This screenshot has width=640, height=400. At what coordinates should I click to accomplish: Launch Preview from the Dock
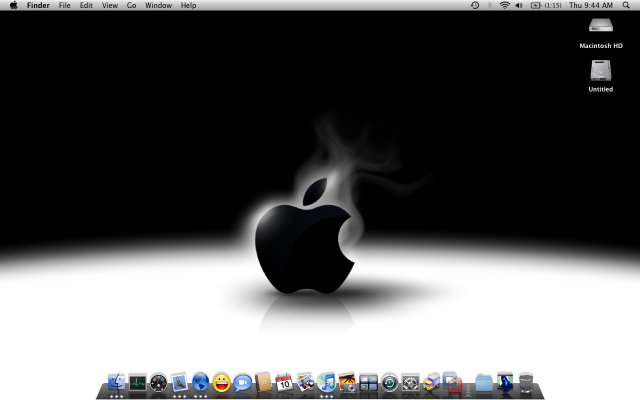305,383
